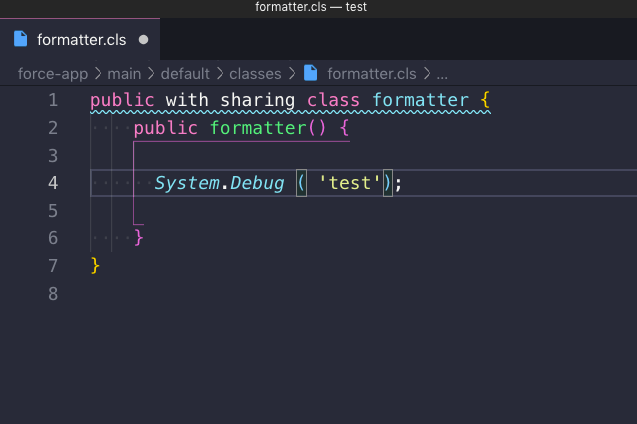Expand the breadcrumb ellipsis symbol list

tap(442, 75)
